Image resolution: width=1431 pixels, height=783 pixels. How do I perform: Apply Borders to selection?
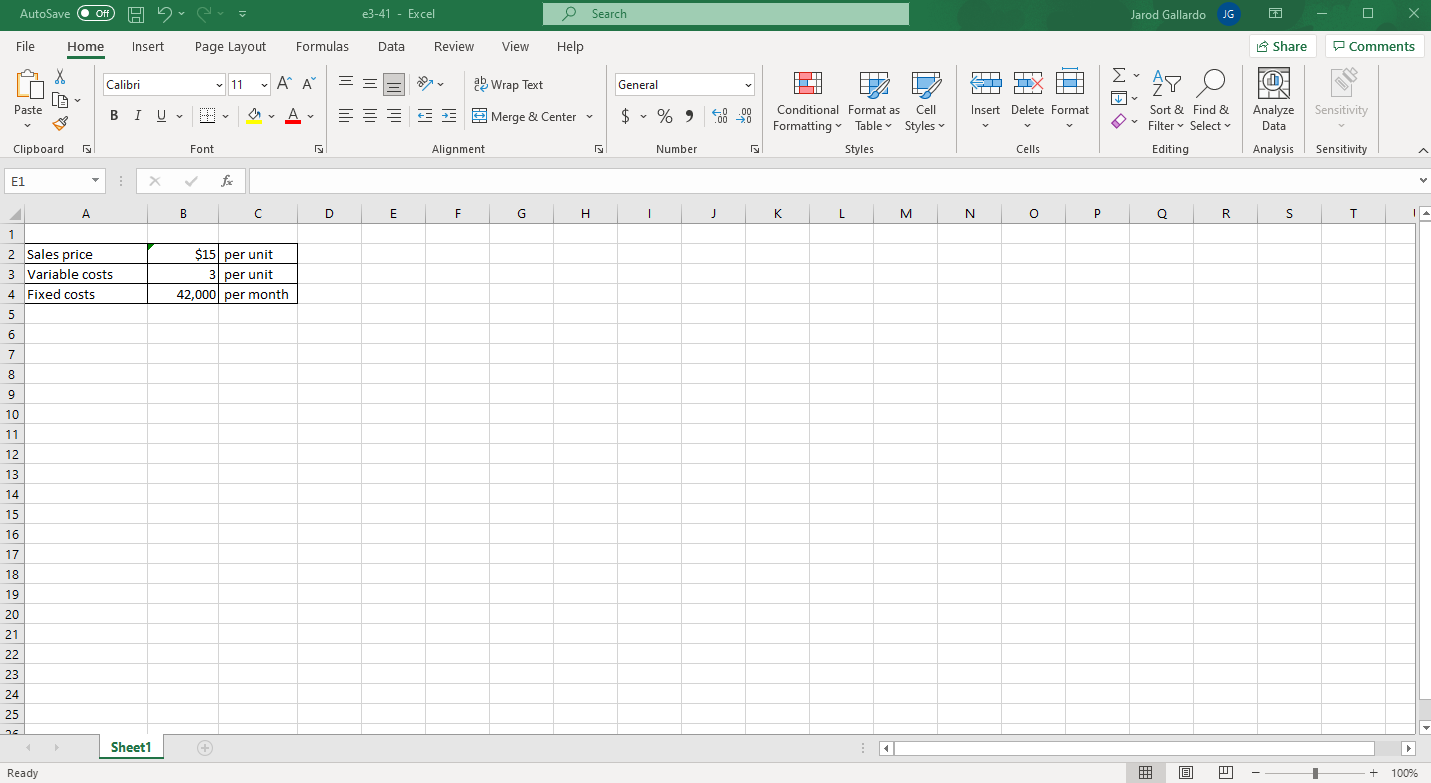(207, 117)
